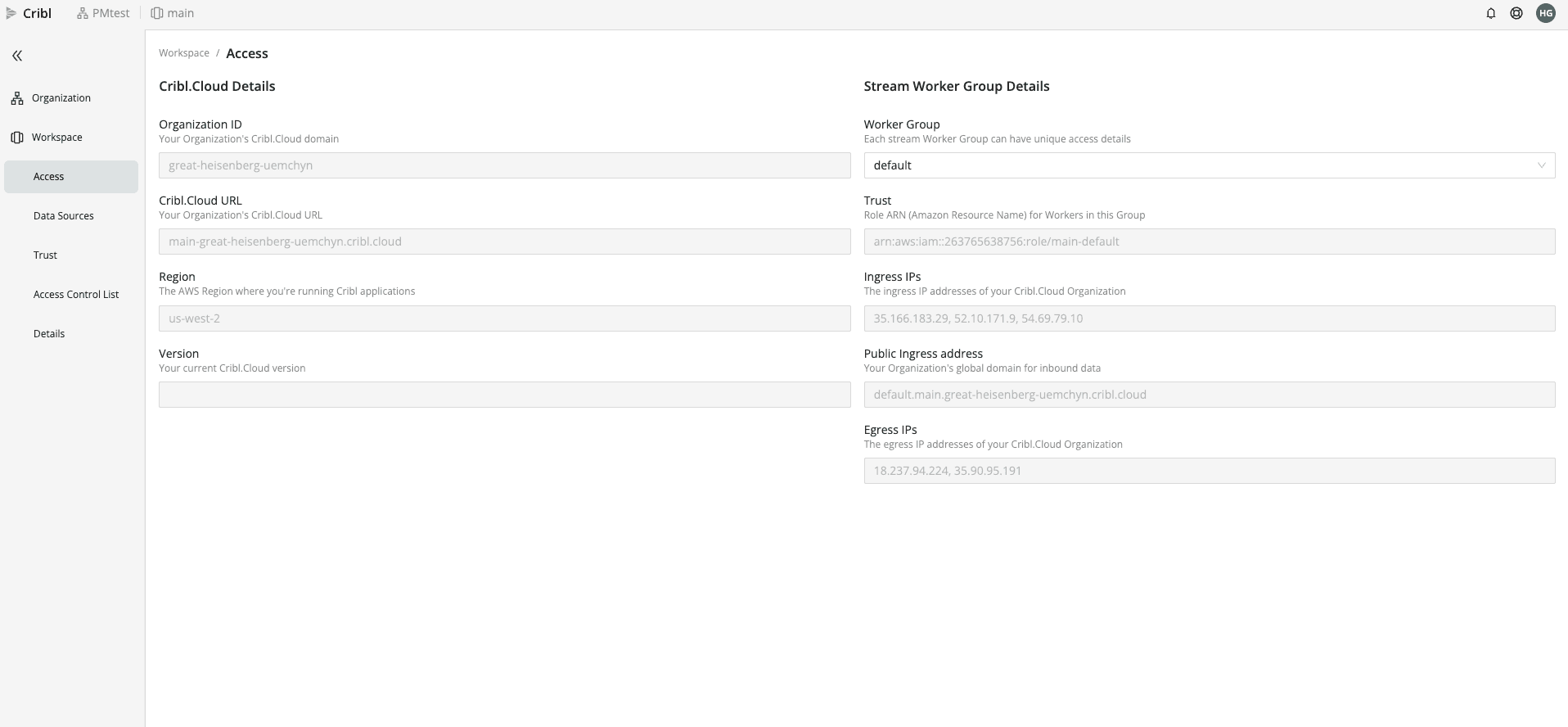Expand the Worker Group dropdown arrow
Viewport: 1568px width, 727px height.
pos(1541,165)
